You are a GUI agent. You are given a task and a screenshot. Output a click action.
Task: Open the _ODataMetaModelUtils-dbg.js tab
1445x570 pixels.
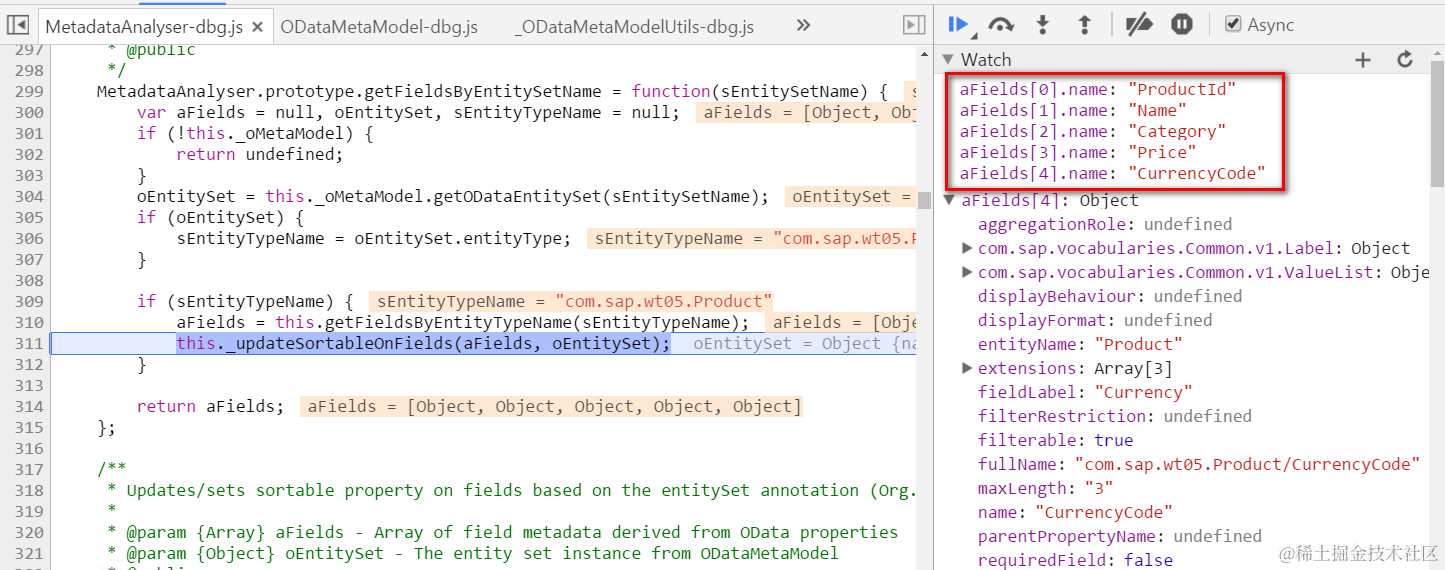pyautogui.click(x=634, y=27)
